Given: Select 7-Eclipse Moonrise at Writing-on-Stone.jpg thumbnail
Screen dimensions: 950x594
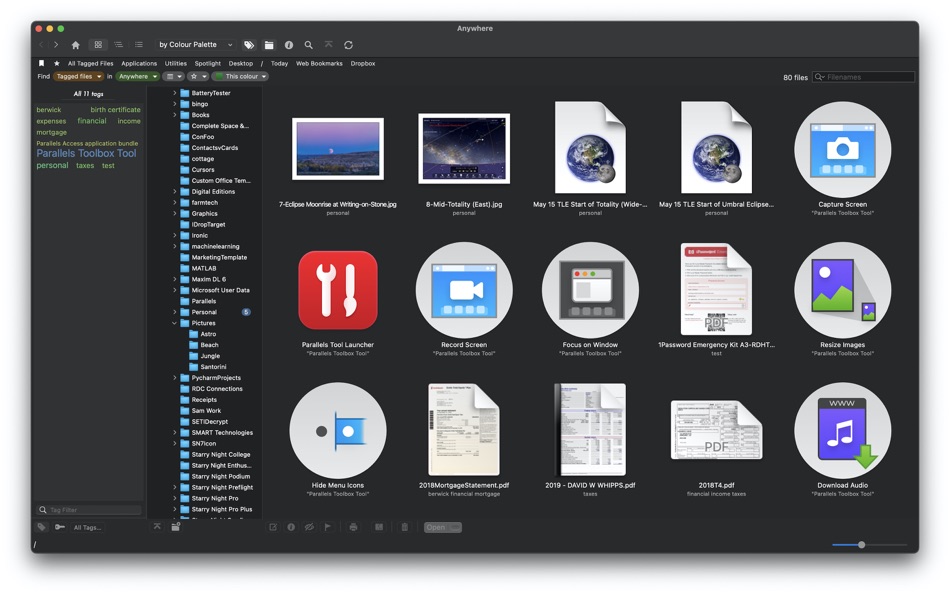Looking at the screenshot, I should (338, 149).
